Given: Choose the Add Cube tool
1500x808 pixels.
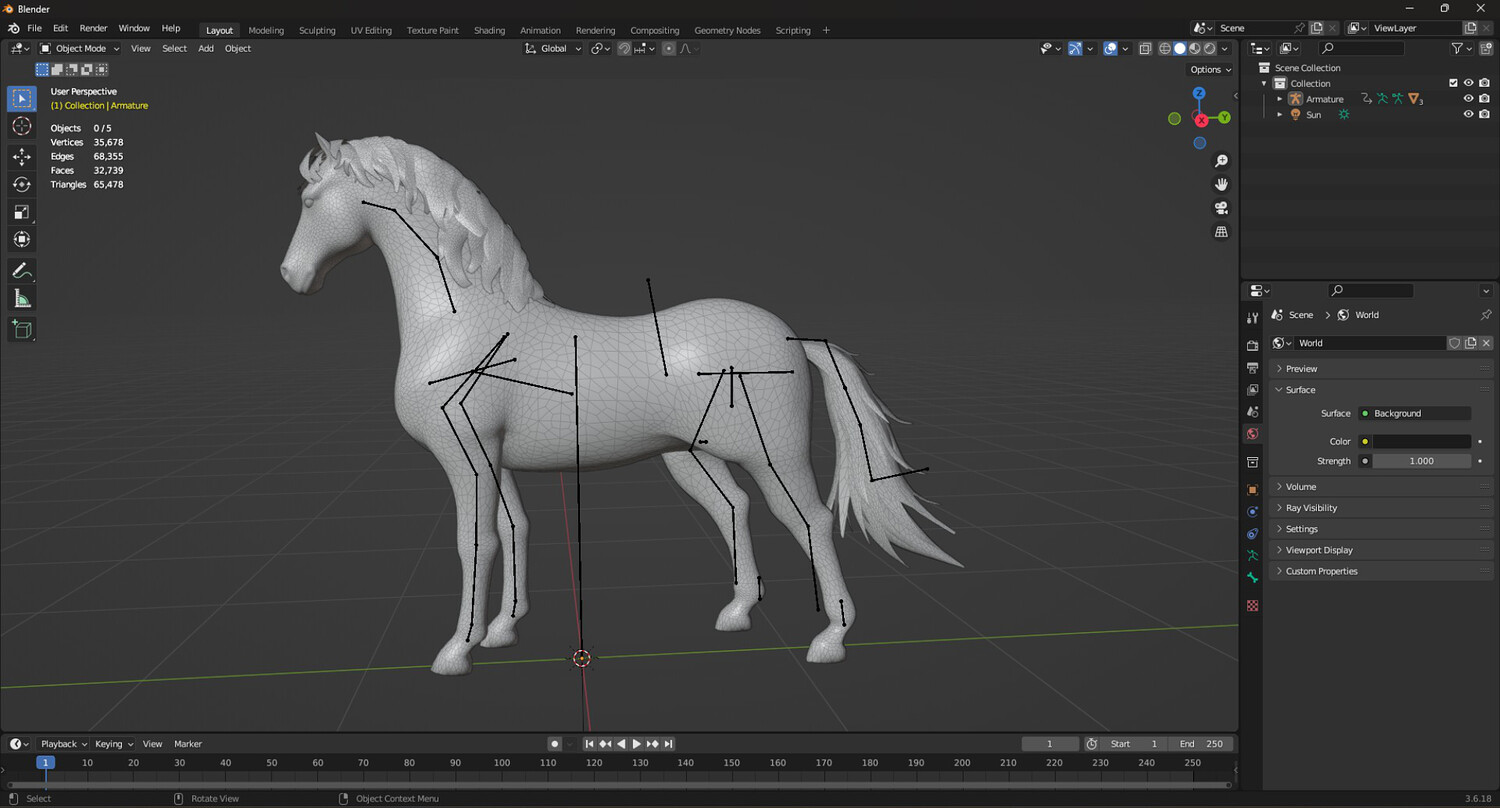Looking at the screenshot, I should click(x=22, y=329).
